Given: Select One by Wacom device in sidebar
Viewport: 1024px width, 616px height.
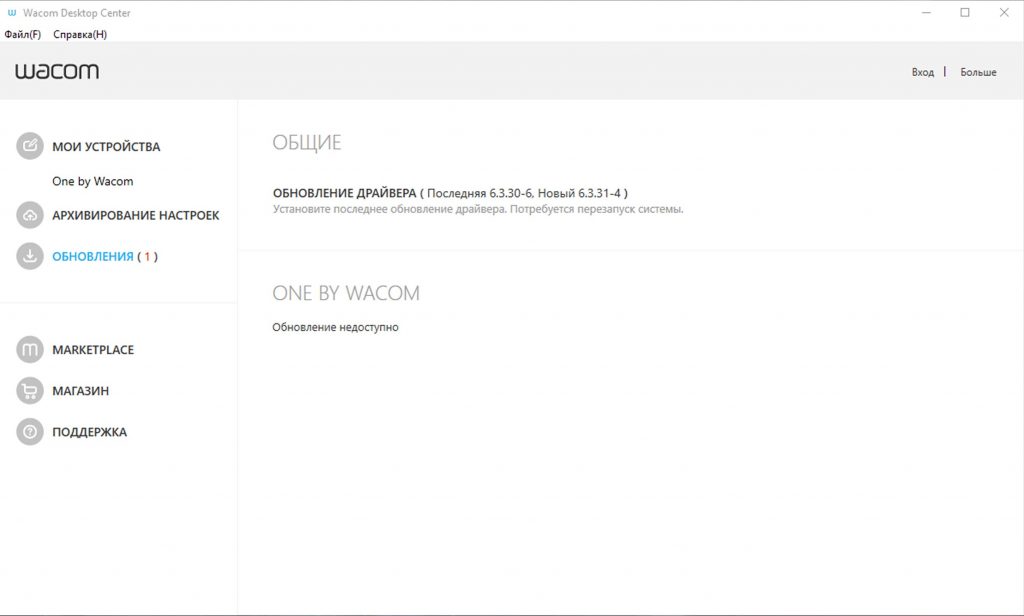Looking at the screenshot, I should [x=92, y=182].
